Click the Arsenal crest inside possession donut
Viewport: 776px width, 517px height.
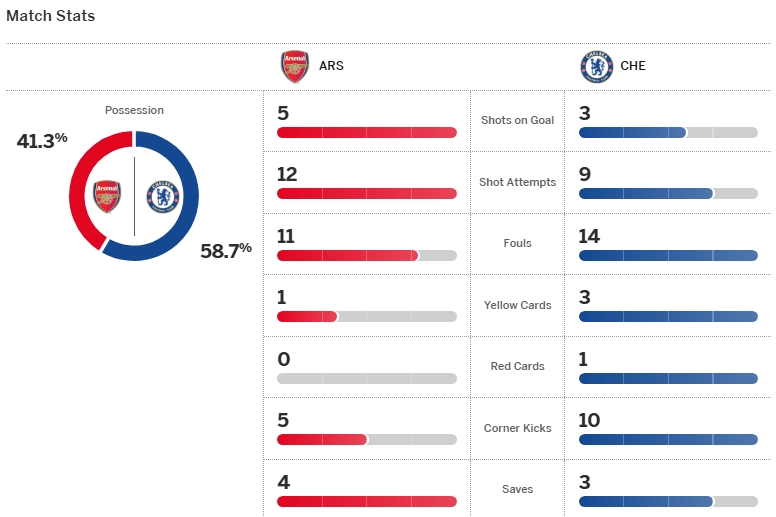107,195
